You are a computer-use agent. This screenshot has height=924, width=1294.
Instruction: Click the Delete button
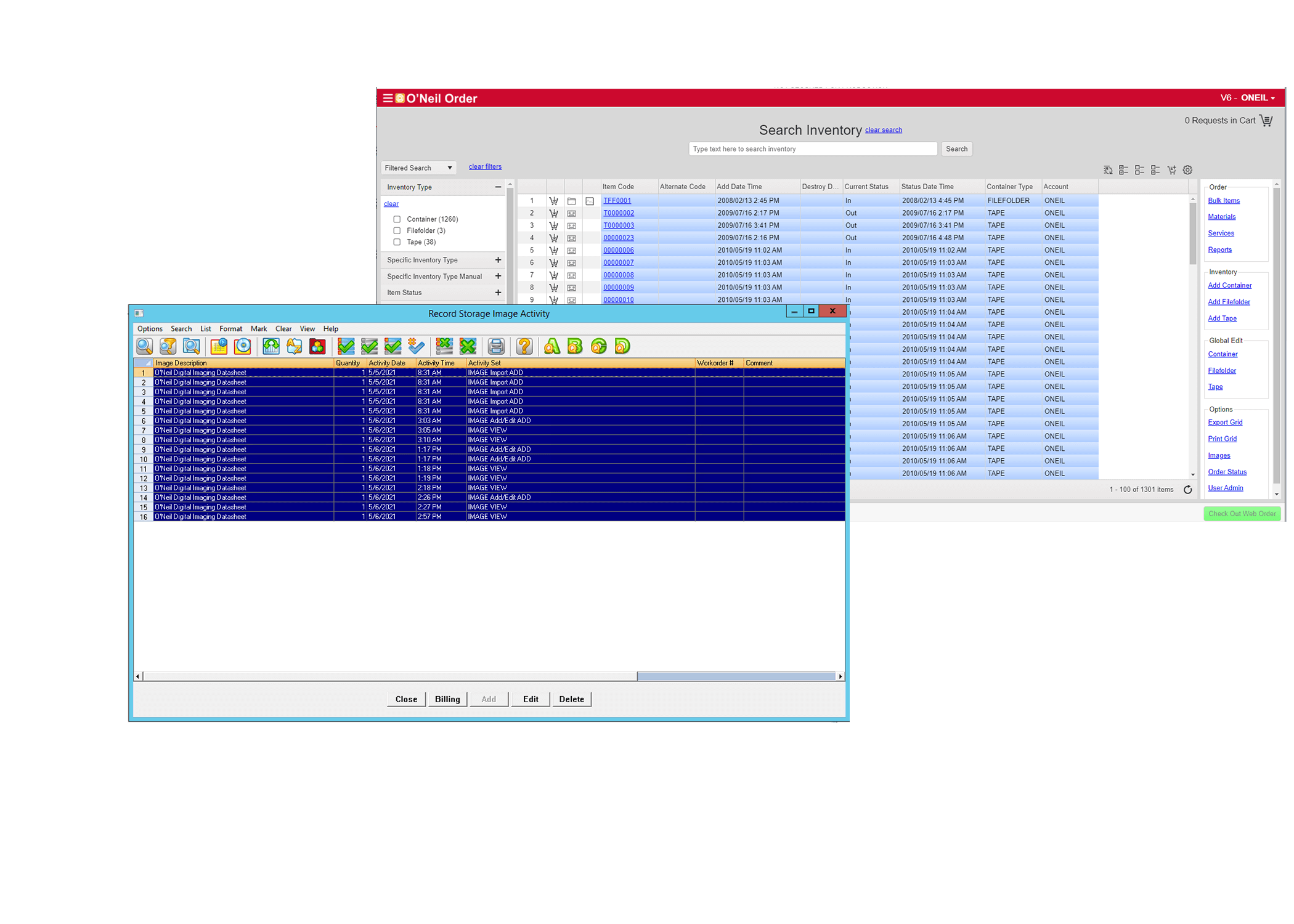572,699
